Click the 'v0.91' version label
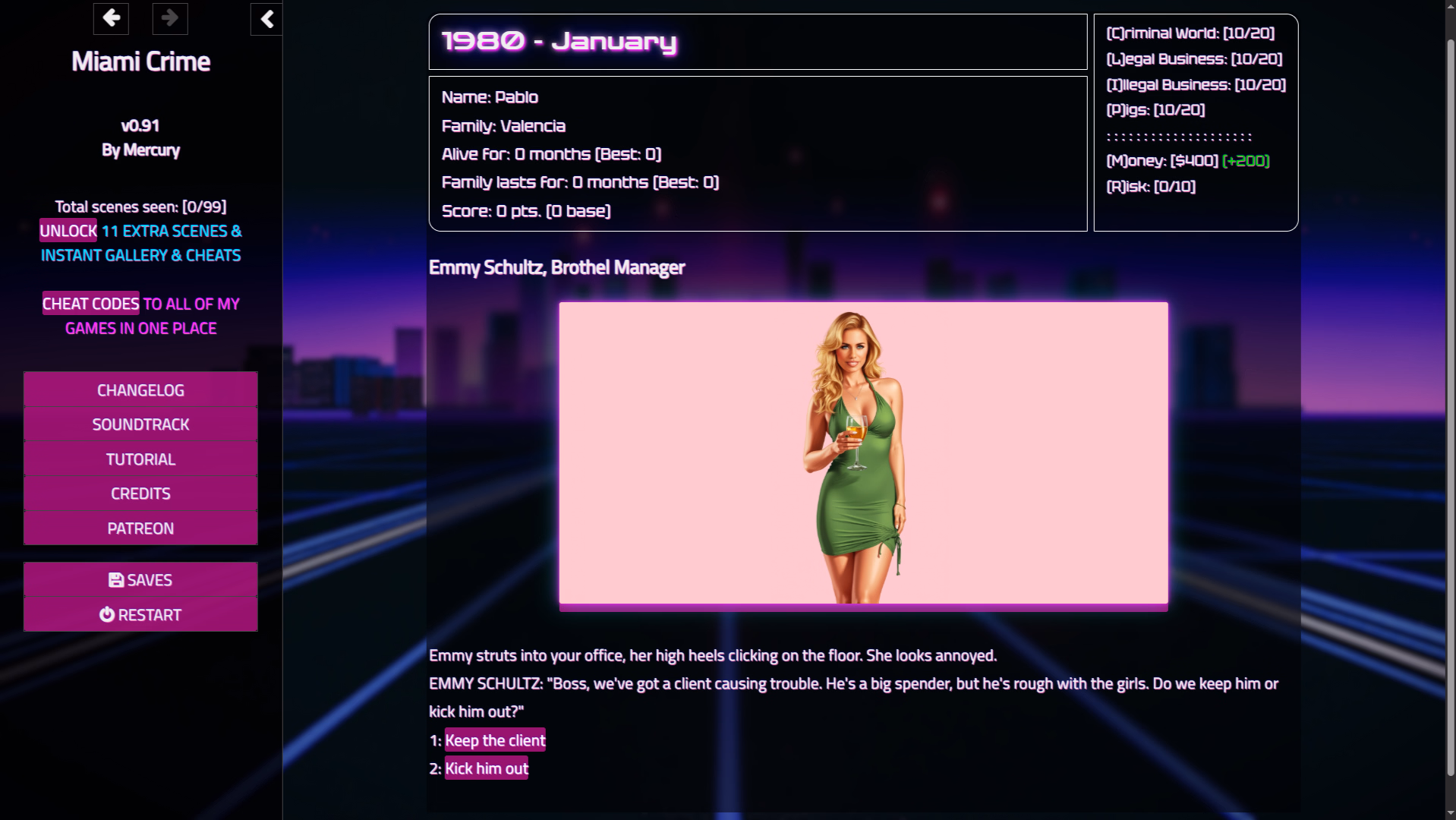This screenshot has width=1456, height=820. [x=140, y=126]
